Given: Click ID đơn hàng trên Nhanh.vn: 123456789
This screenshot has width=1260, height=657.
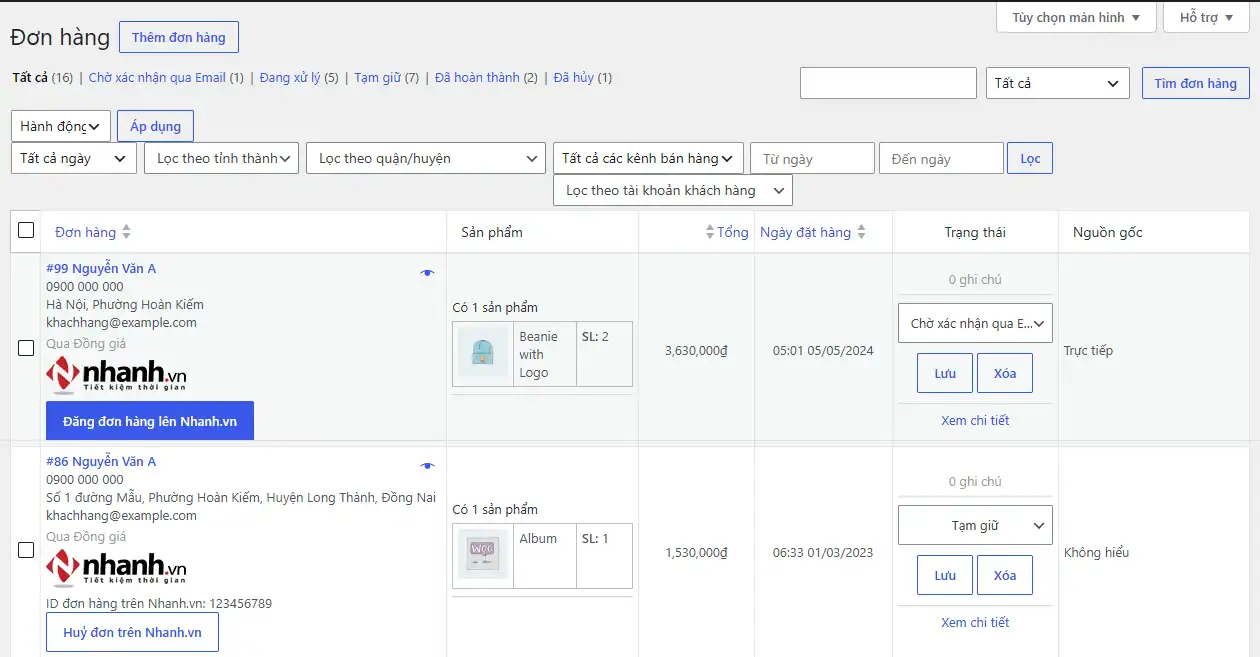Looking at the screenshot, I should pos(159,603).
